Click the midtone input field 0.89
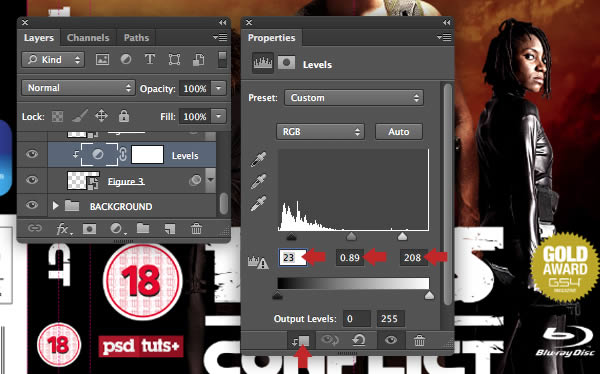The width and height of the screenshot is (600, 374). (349, 258)
